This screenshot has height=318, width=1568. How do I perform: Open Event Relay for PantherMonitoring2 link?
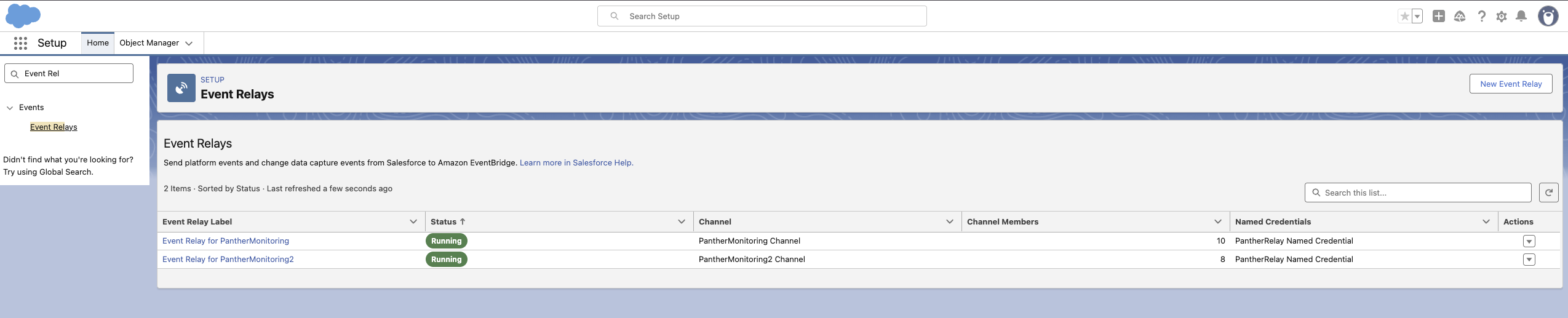228,260
